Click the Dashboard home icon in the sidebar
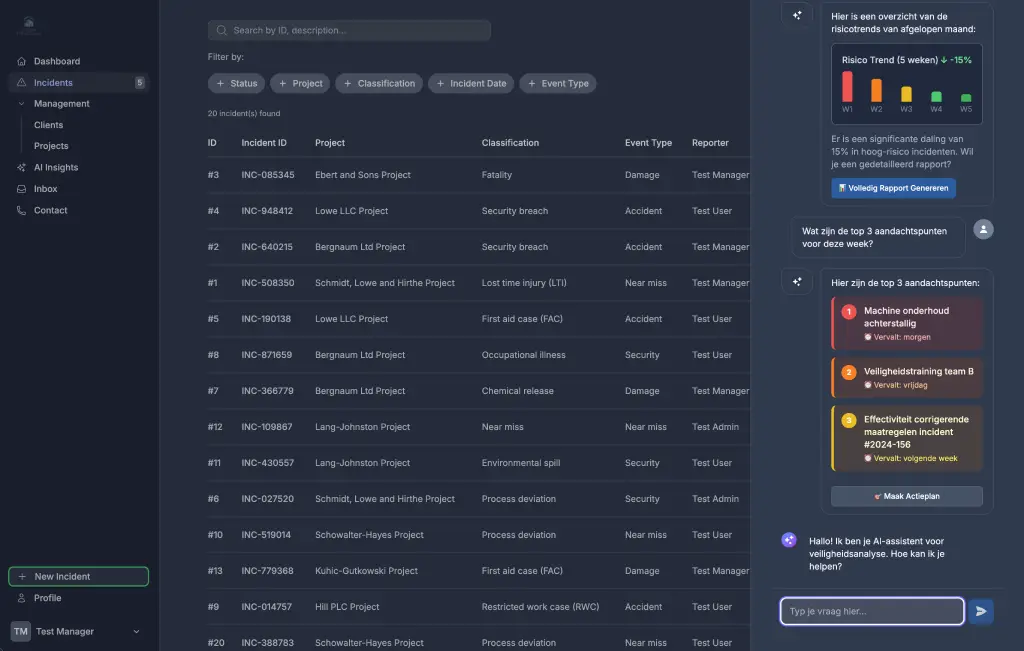1024x651 pixels. point(20,61)
